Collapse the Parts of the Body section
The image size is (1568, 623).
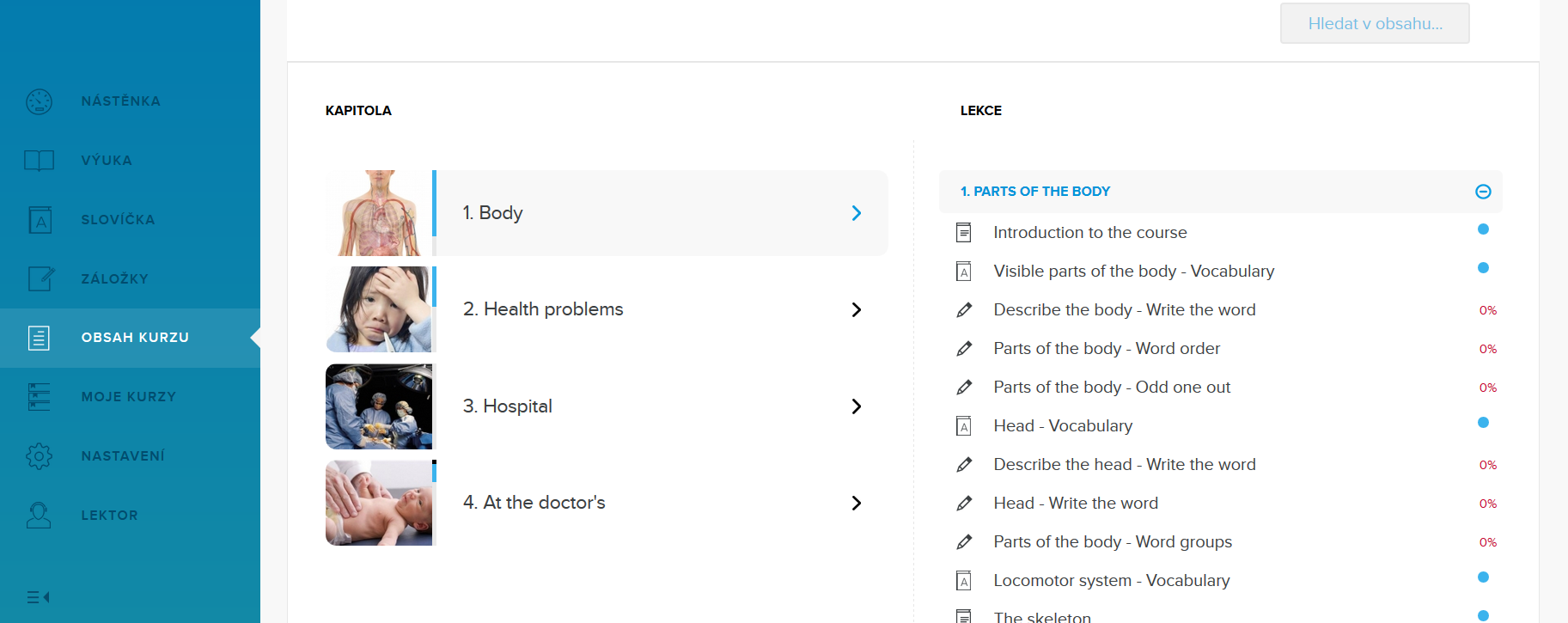click(1483, 192)
